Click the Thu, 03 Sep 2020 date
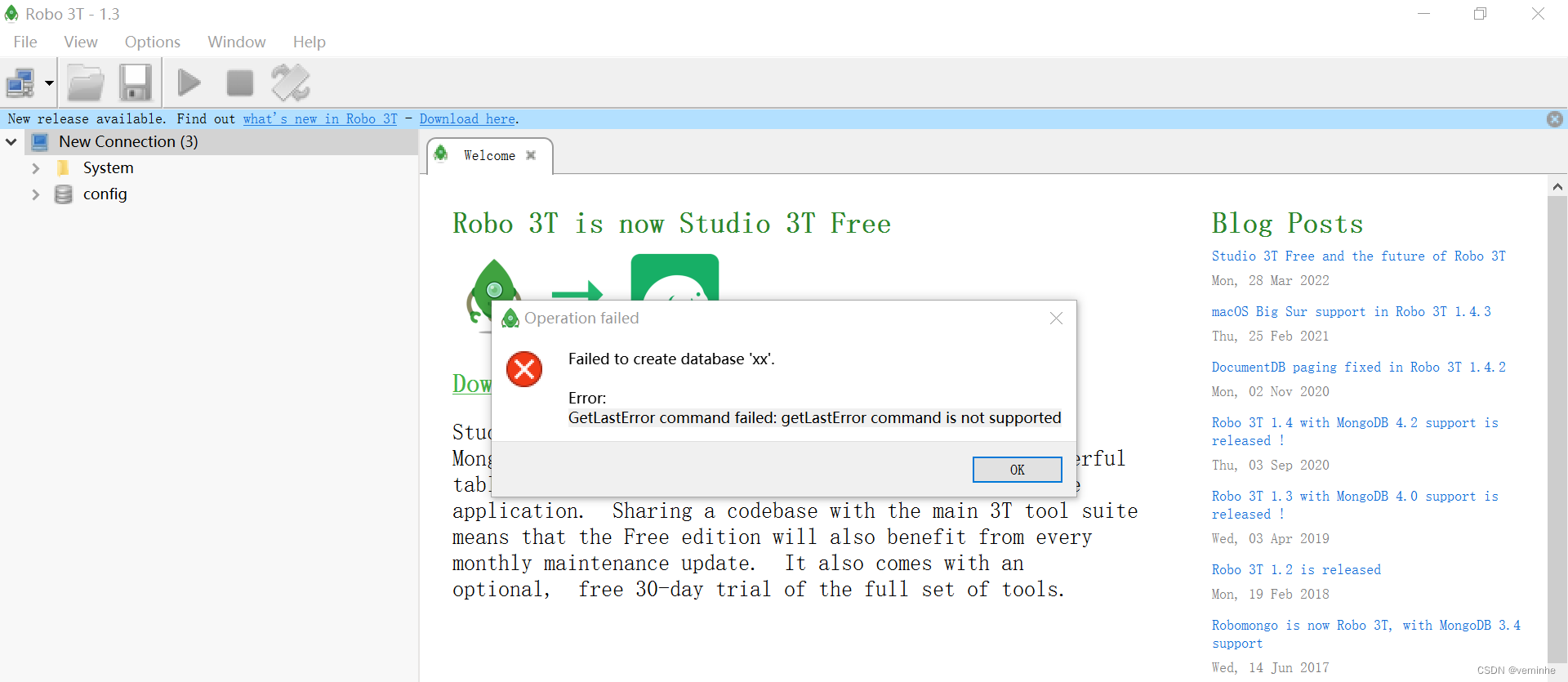The height and width of the screenshot is (682, 1568). pos(1270,466)
